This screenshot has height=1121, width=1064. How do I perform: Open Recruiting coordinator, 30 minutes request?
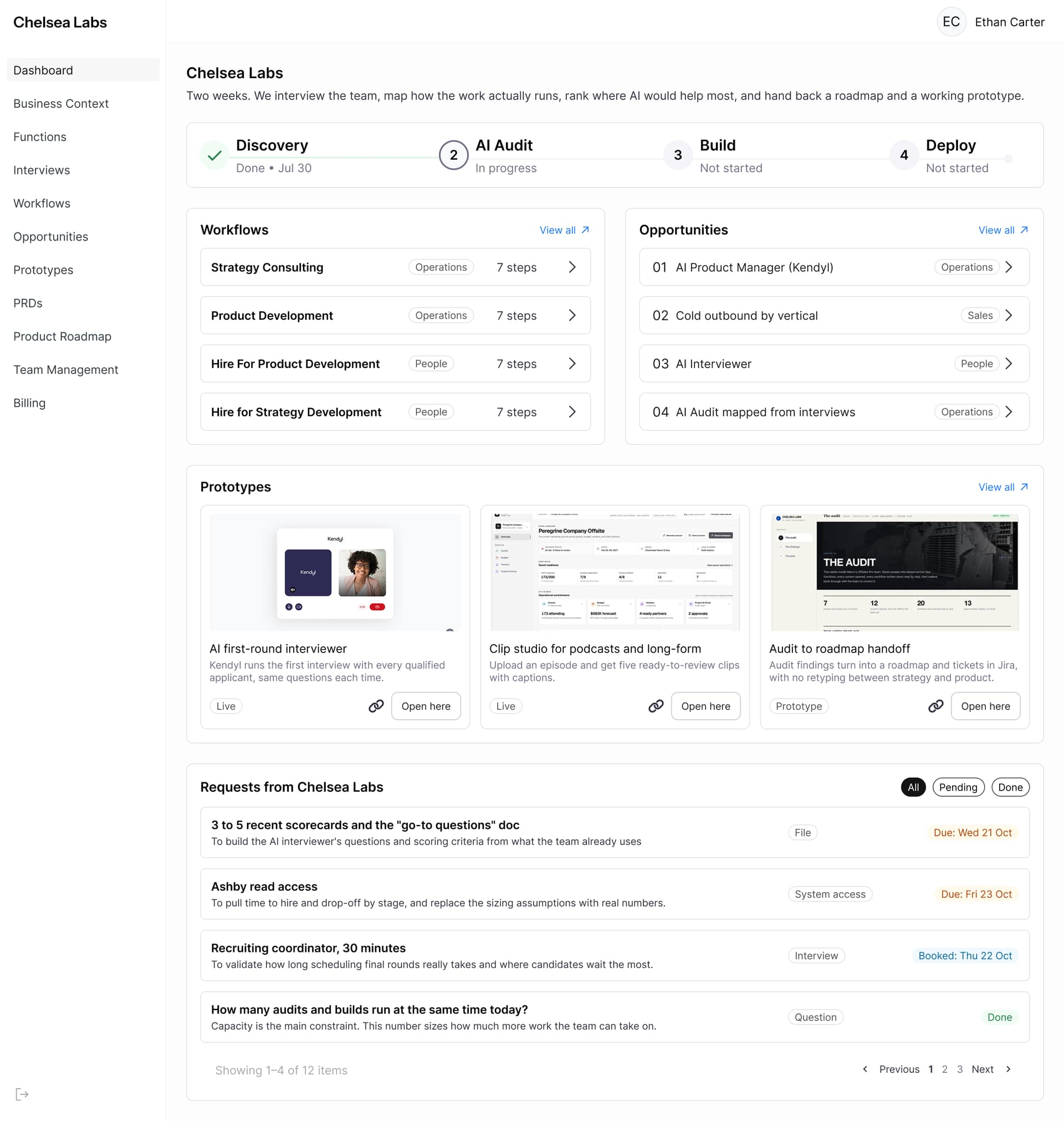click(x=615, y=956)
